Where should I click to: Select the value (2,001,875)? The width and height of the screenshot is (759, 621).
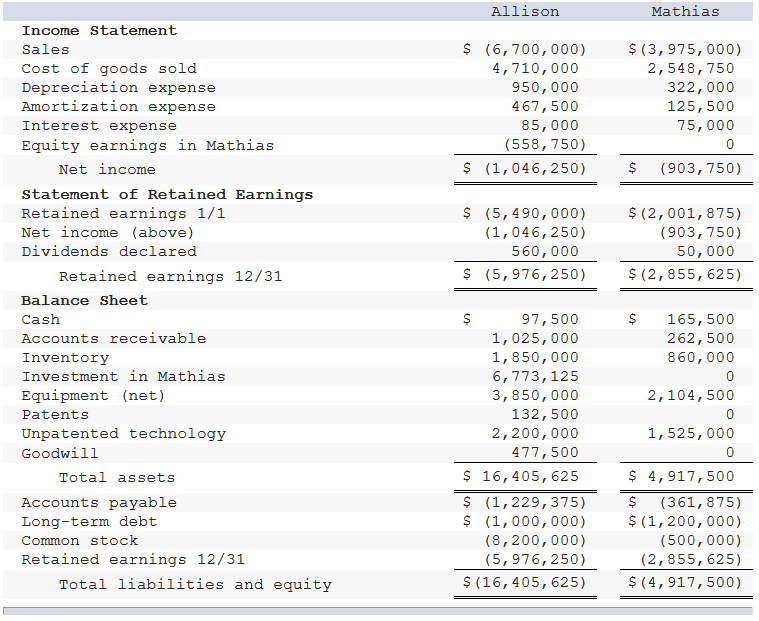click(x=691, y=213)
